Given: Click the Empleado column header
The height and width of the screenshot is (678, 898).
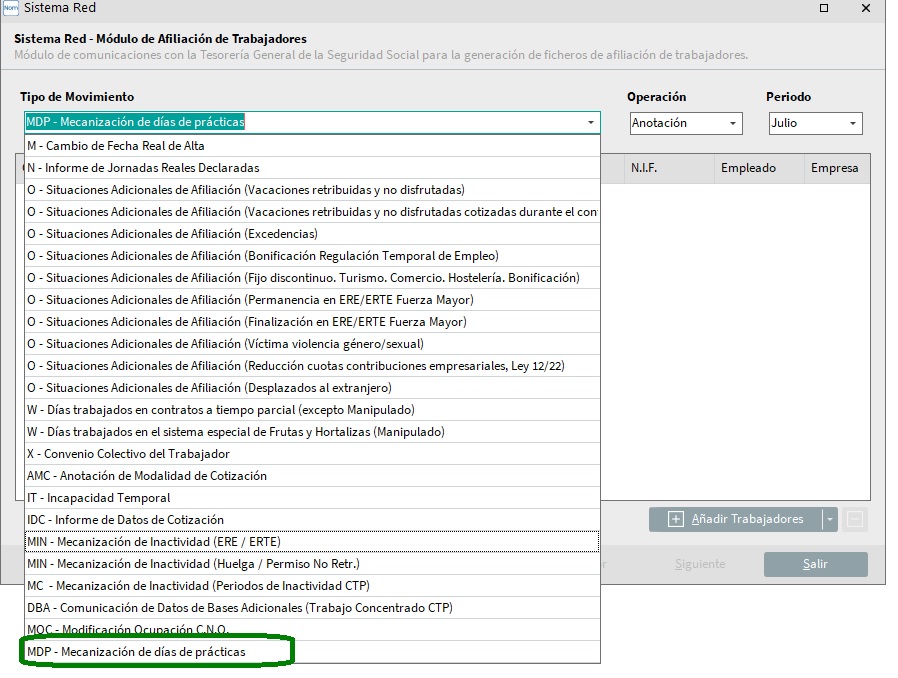Looking at the screenshot, I should click(748, 168).
